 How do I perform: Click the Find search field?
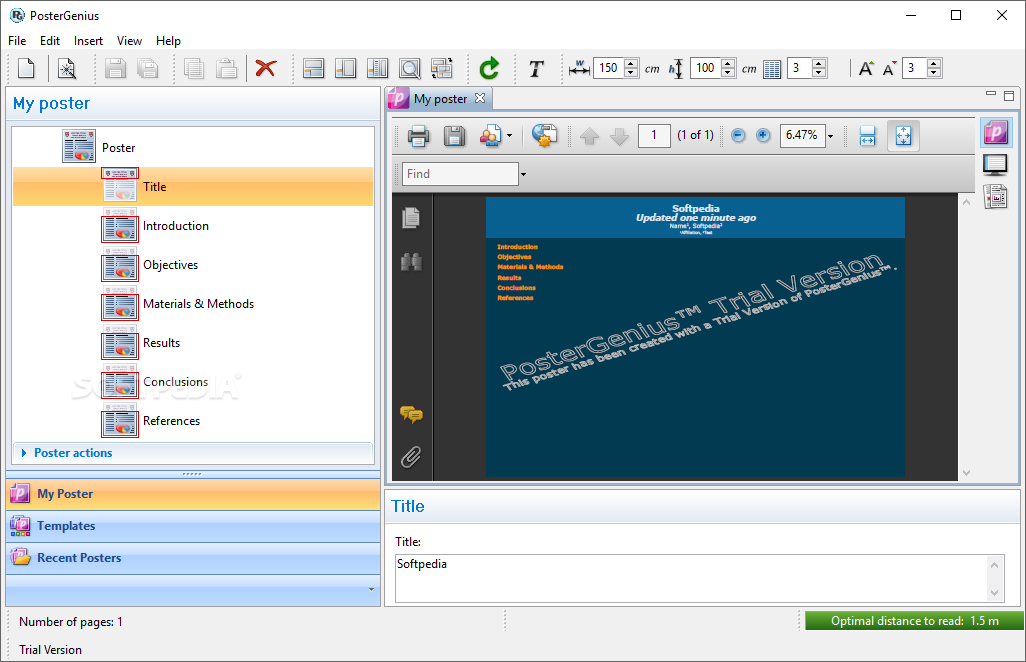(x=460, y=174)
